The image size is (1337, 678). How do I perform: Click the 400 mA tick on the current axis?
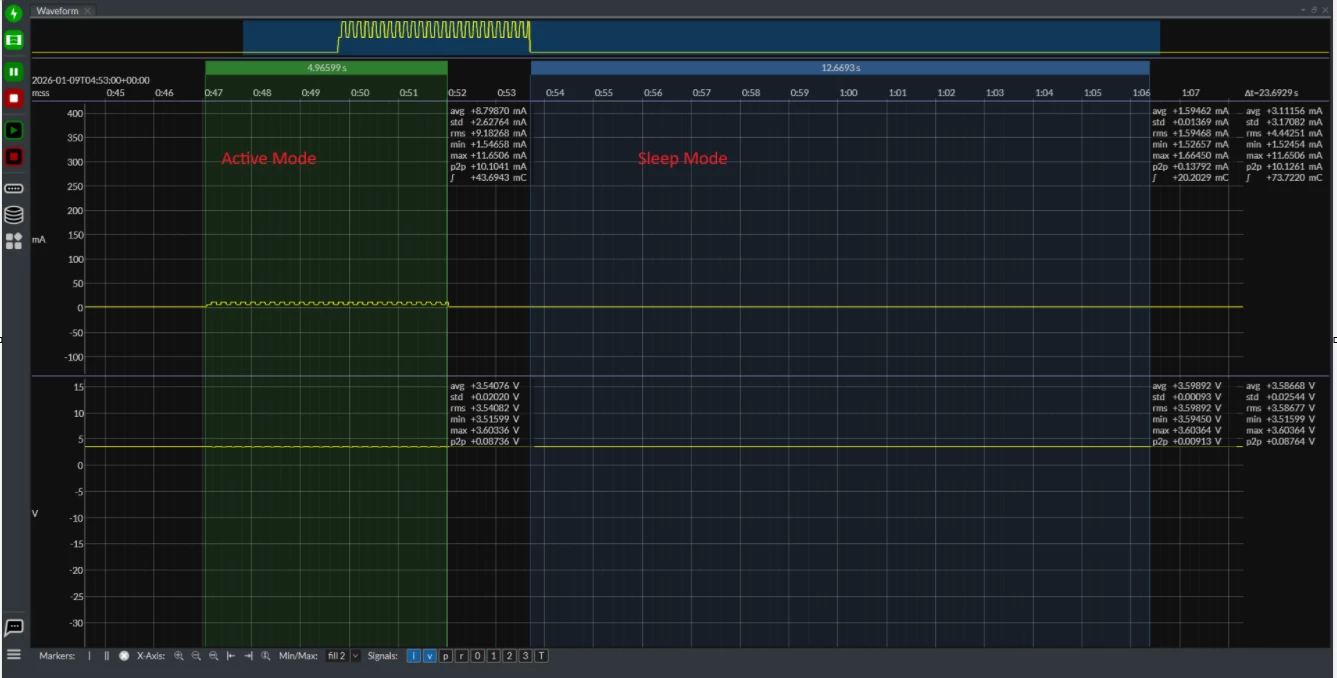click(74, 113)
